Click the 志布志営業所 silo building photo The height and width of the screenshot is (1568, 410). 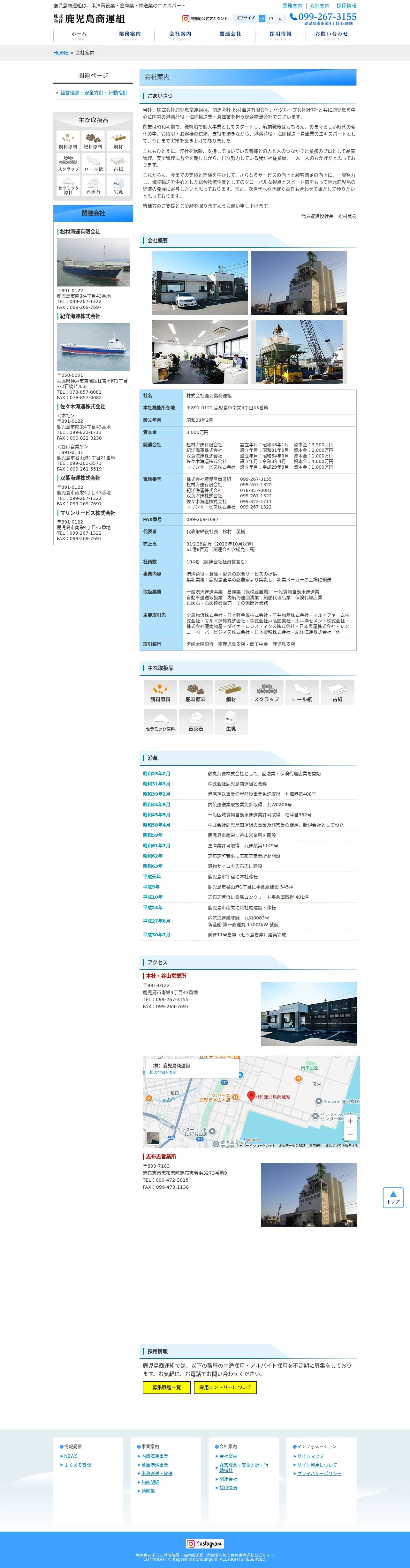pos(308,1195)
